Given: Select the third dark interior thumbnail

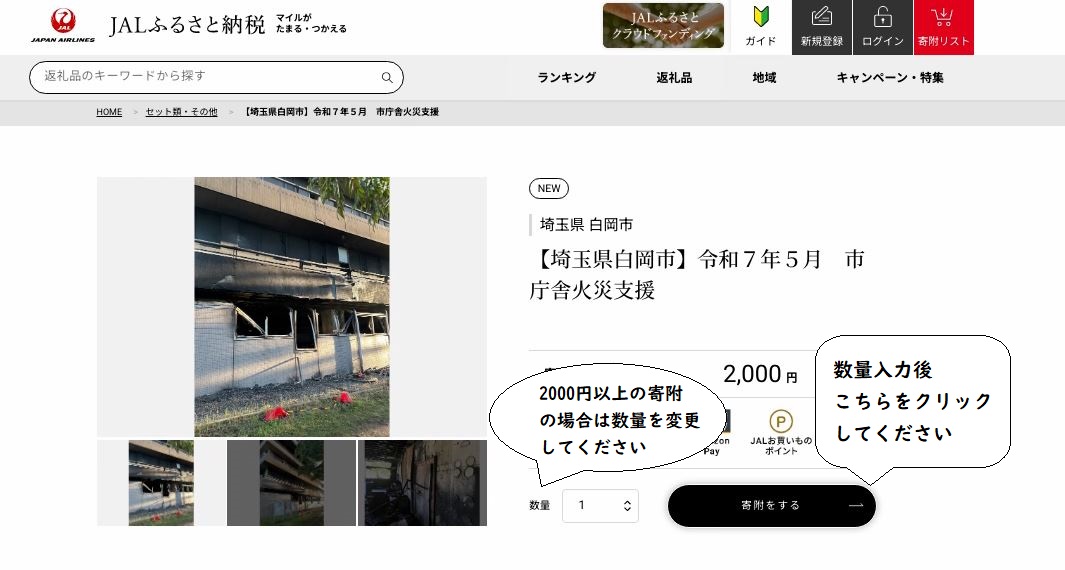Looking at the screenshot, I should click(x=422, y=483).
